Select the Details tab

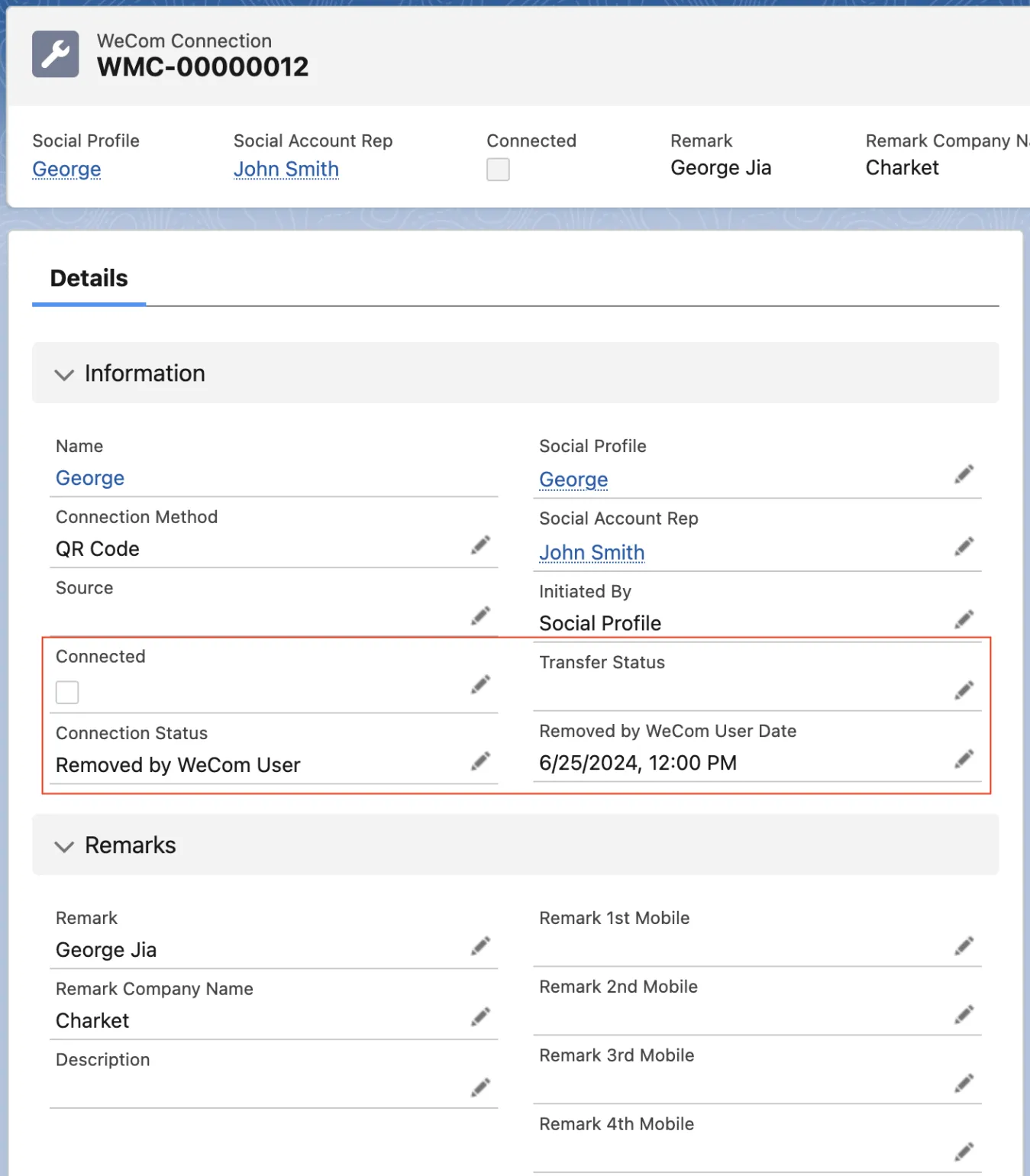pyautogui.click(x=89, y=279)
